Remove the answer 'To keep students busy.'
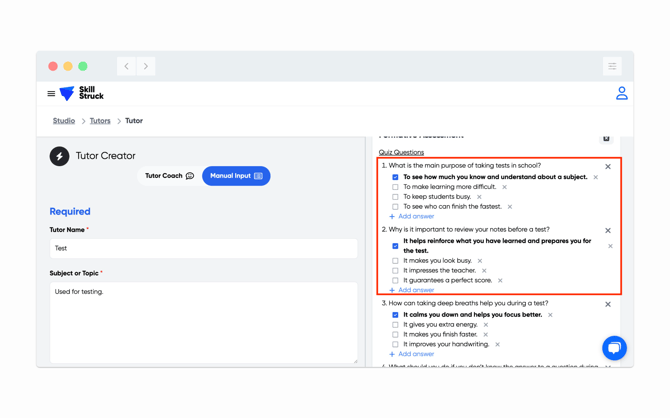This screenshot has width=670, height=418. pyautogui.click(x=479, y=197)
